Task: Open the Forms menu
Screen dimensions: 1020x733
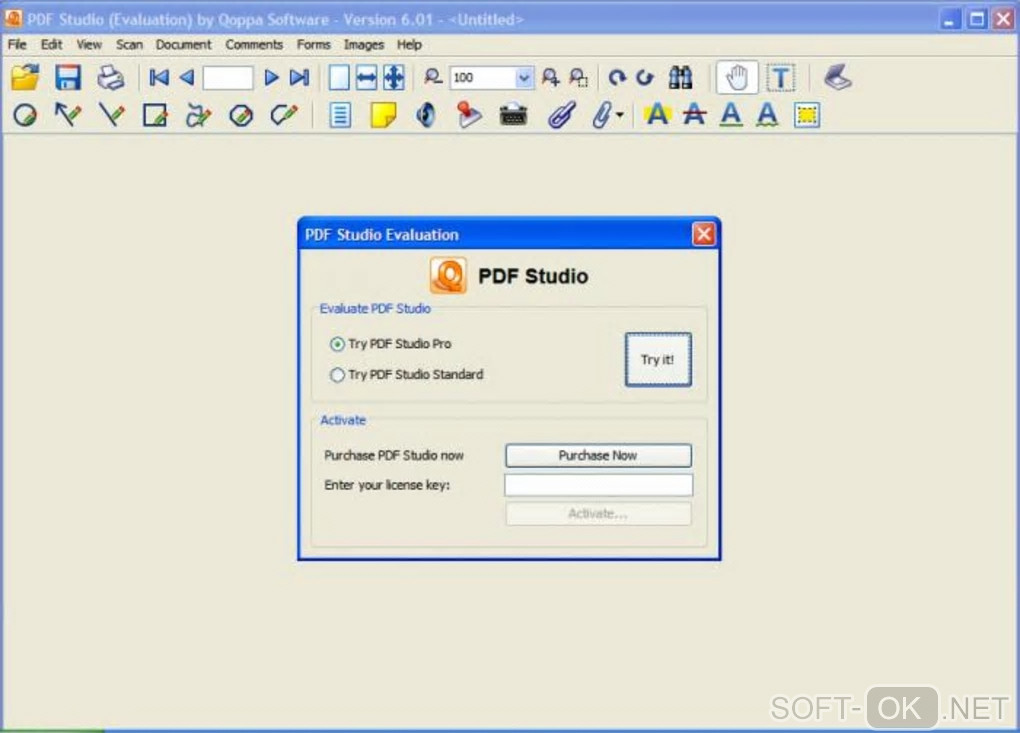Action: click(314, 44)
